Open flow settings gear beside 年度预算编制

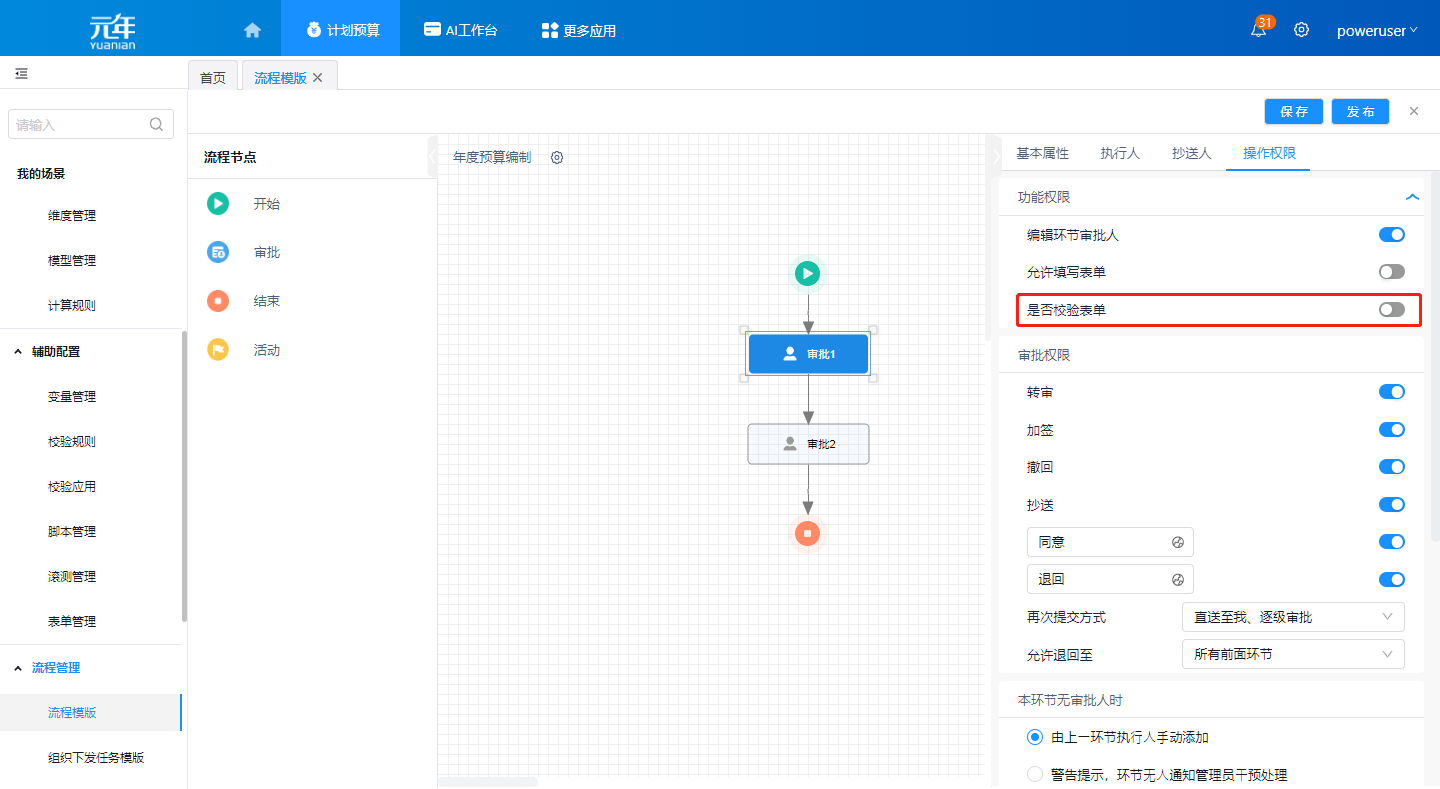(557, 157)
